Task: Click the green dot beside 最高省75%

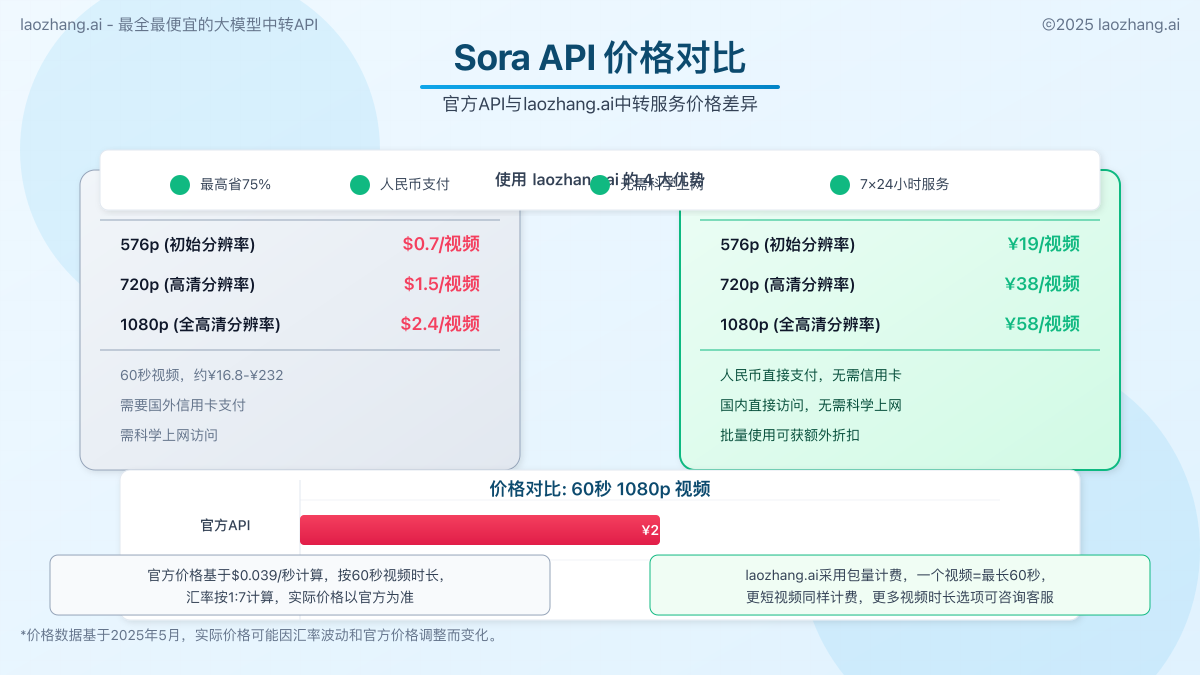Action: (x=180, y=185)
